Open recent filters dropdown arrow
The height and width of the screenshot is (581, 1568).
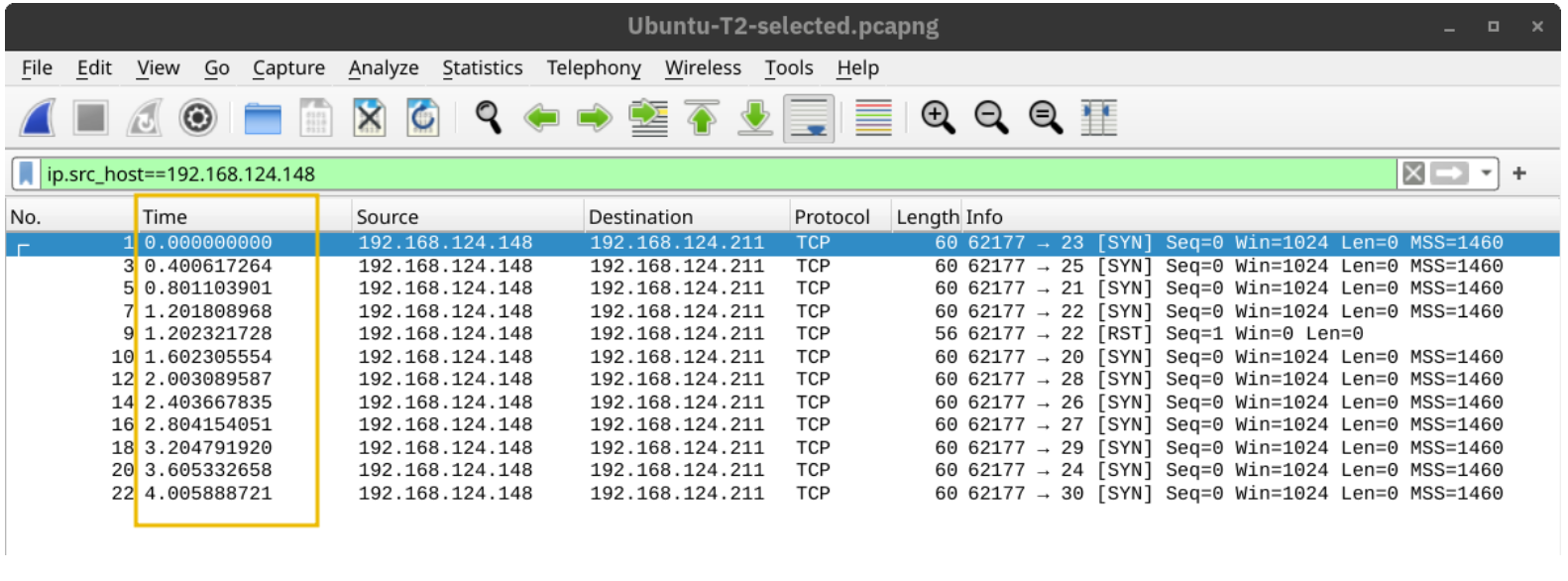(x=1486, y=174)
